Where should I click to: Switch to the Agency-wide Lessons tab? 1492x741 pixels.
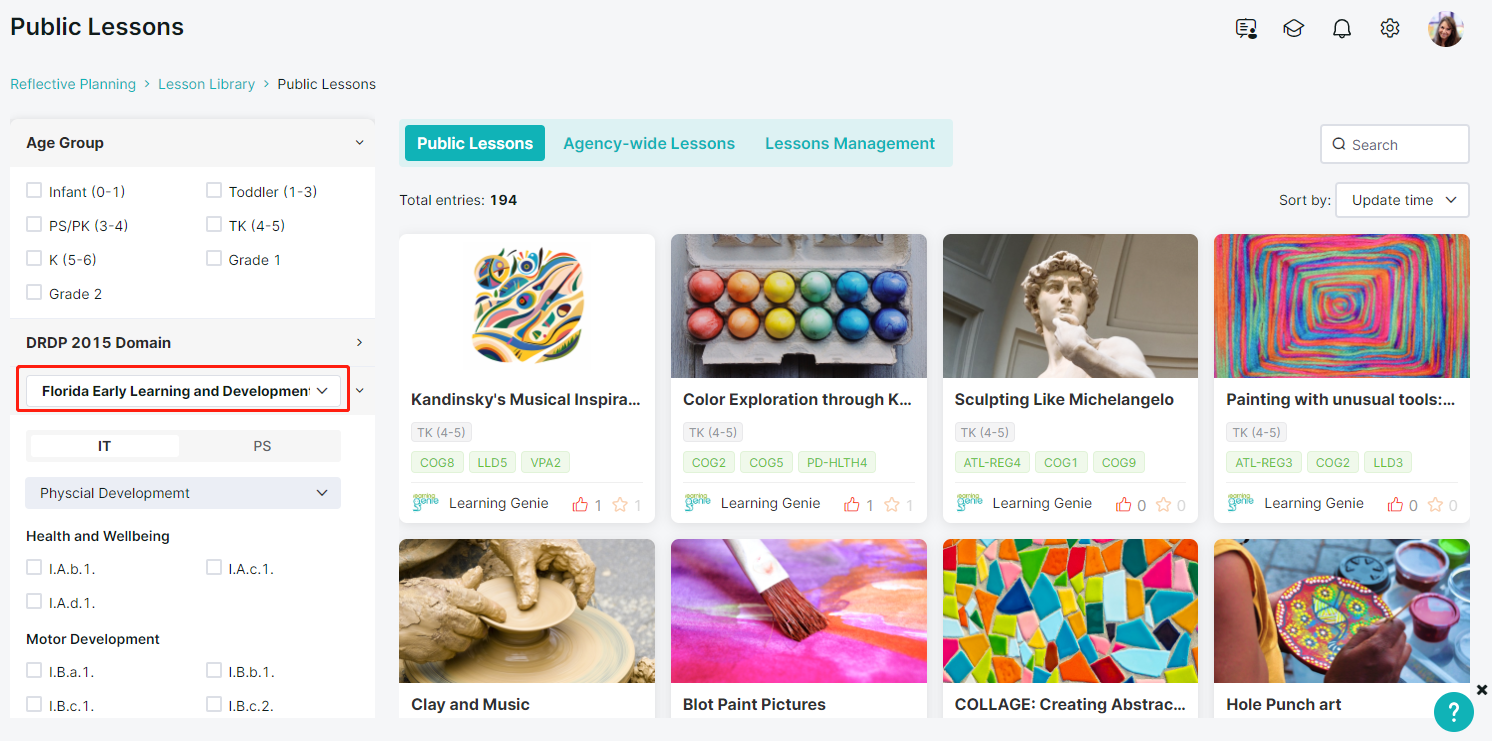click(x=649, y=143)
